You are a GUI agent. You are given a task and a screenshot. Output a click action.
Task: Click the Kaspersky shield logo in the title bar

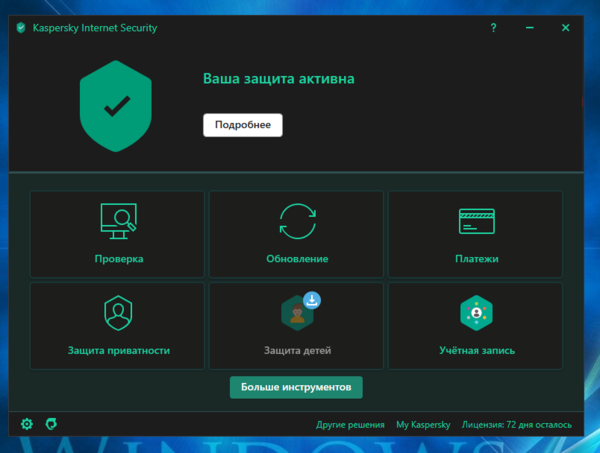click(x=21, y=28)
